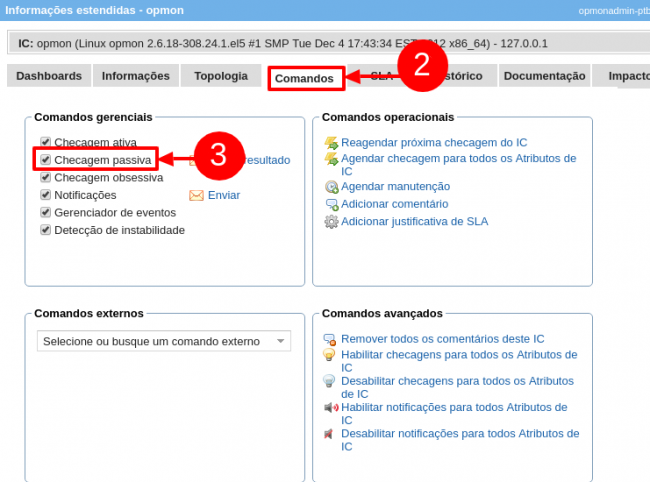The image size is (650, 482).
Task: Click the Agendar manutenção link
Action: (395, 187)
